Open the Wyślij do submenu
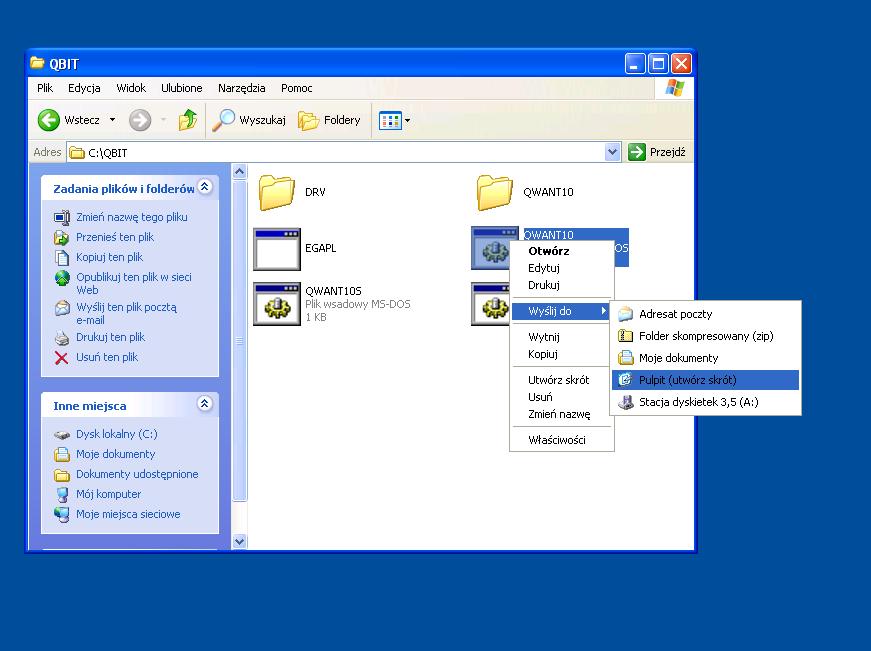Viewport: 871px width, 651px height. coord(562,311)
